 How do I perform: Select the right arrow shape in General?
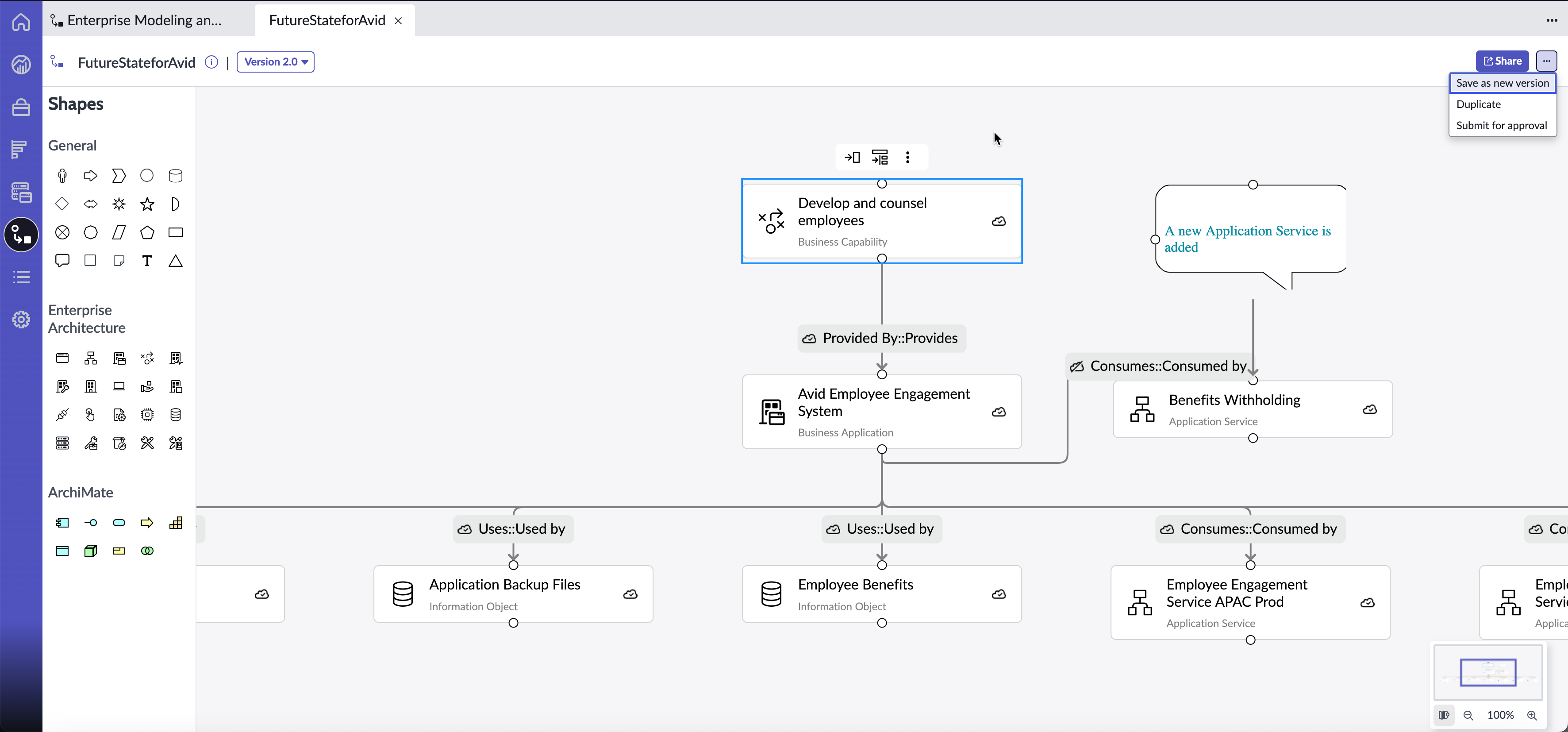[x=91, y=176]
